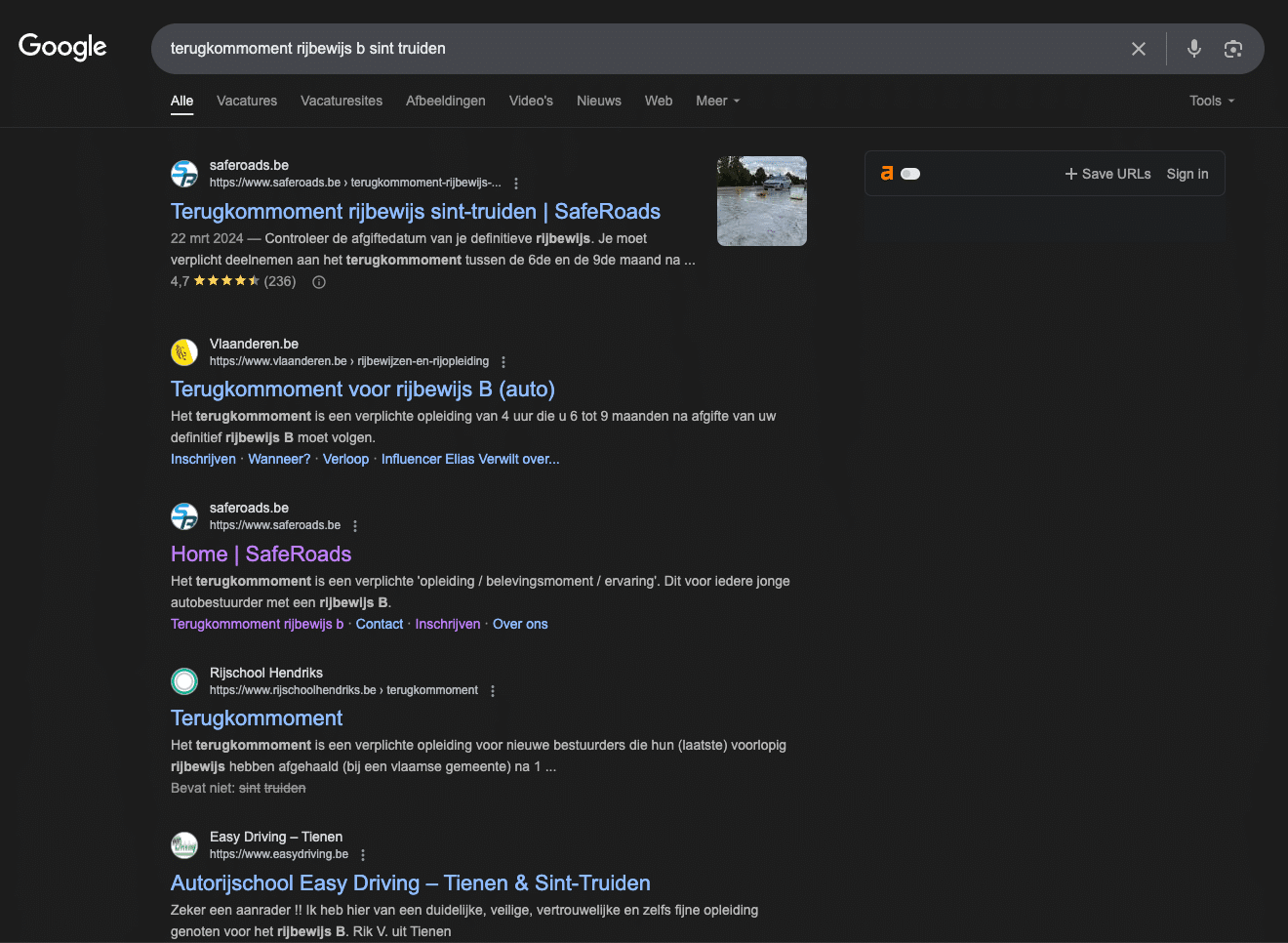Screen dimensions: 1288x943
Task: Switch to the Nieuws tab
Action: point(599,101)
